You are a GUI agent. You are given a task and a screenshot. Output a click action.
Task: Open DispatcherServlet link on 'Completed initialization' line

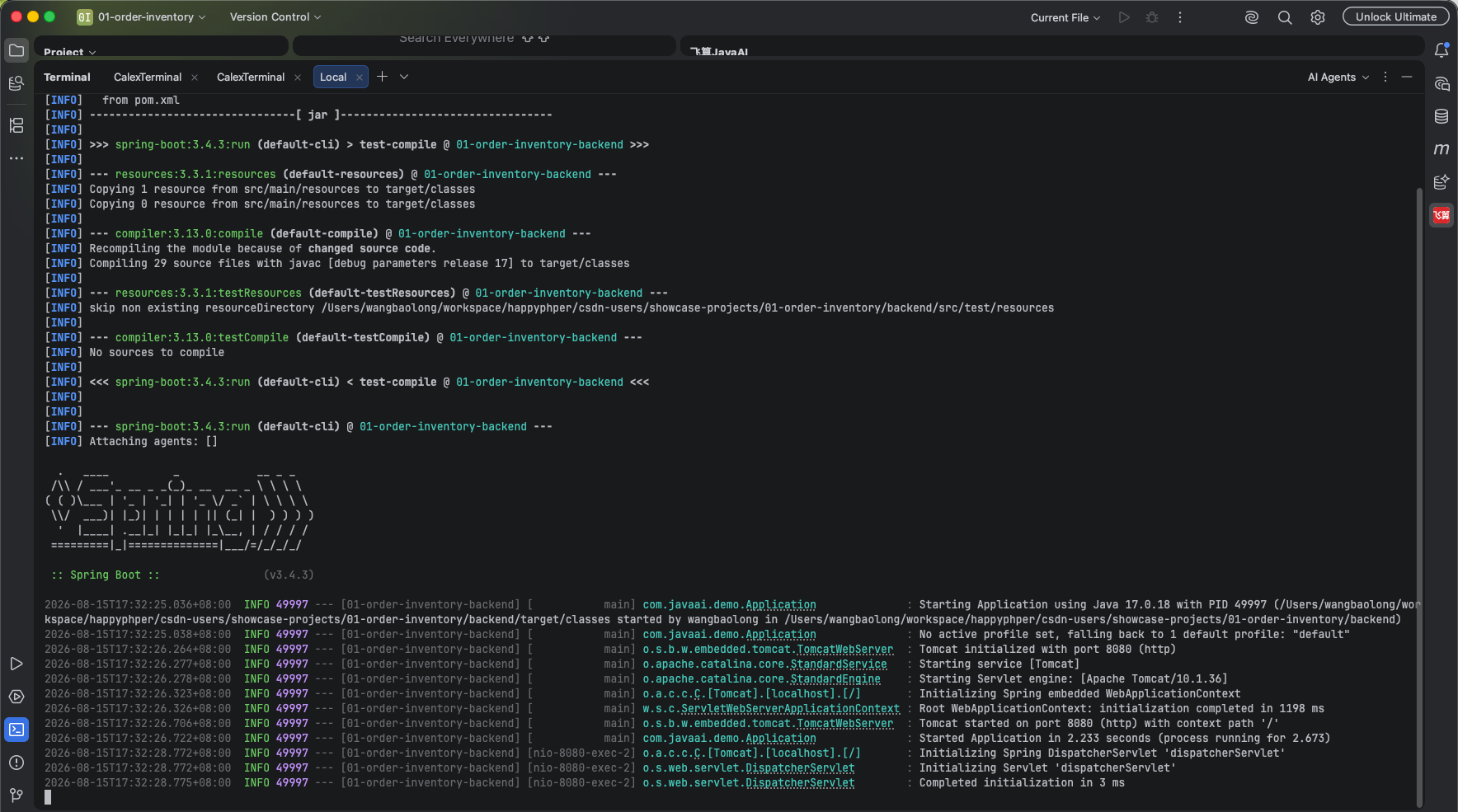coord(800,783)
